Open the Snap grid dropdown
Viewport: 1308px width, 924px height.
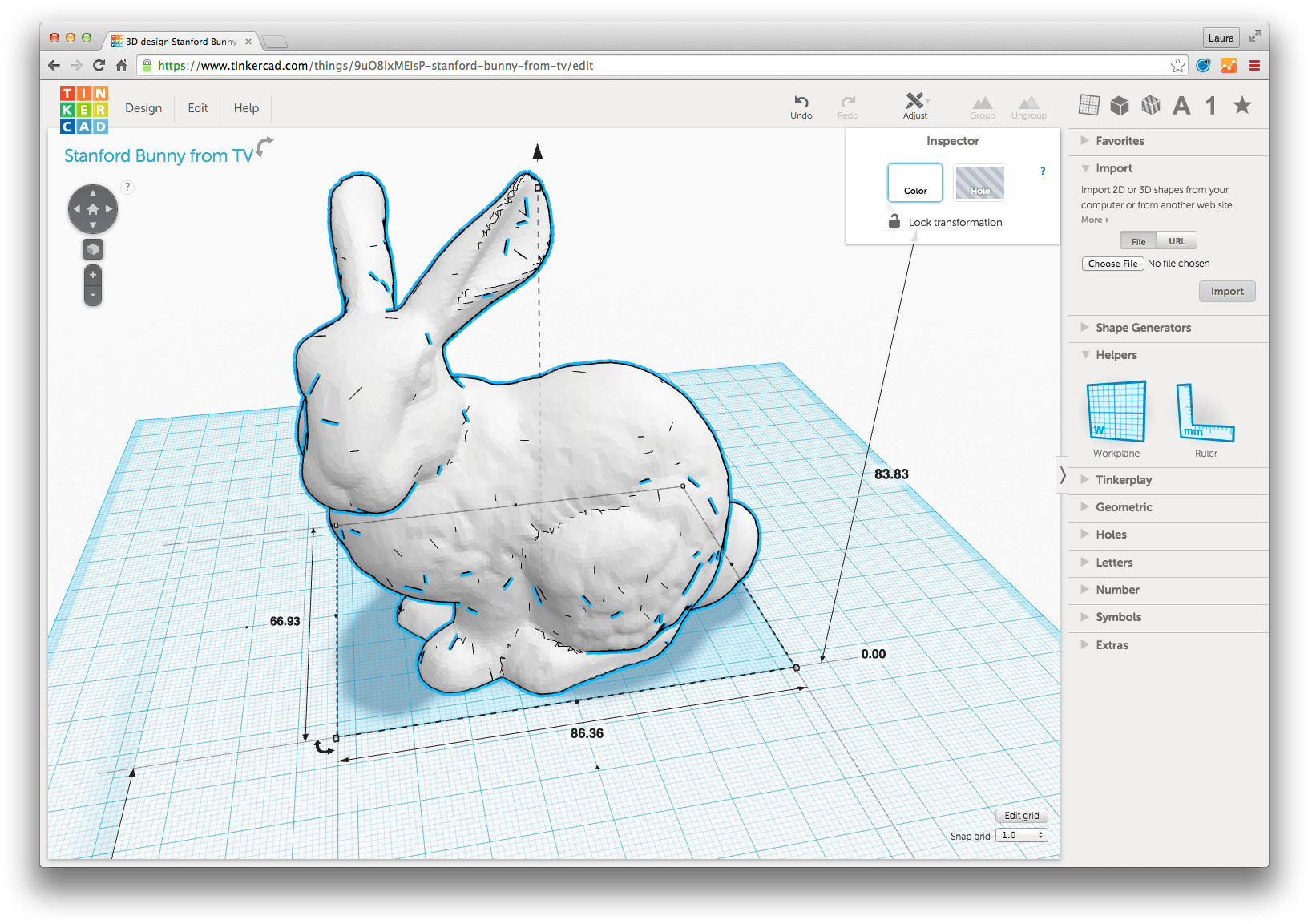(1020, 834)
